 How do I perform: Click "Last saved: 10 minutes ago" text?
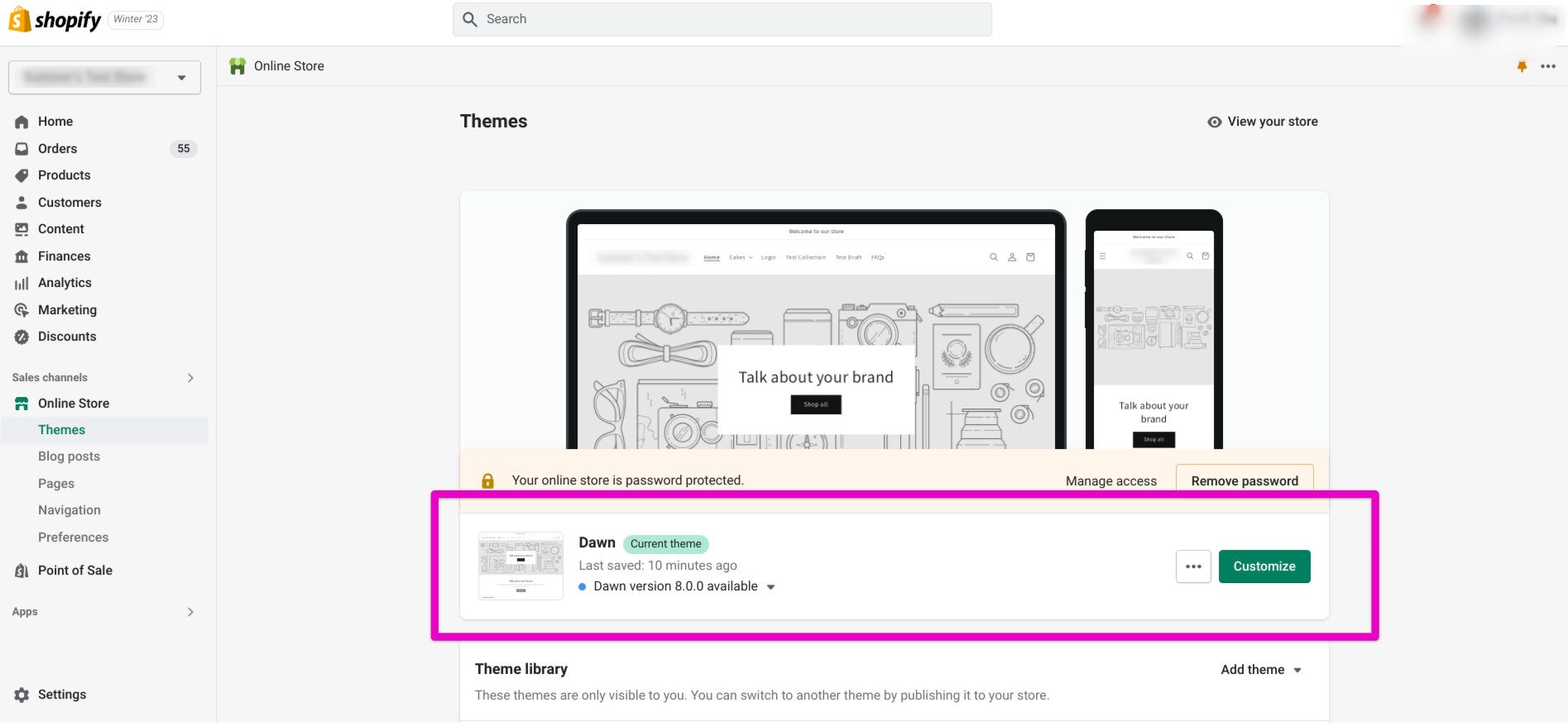[x=658, y=566]
